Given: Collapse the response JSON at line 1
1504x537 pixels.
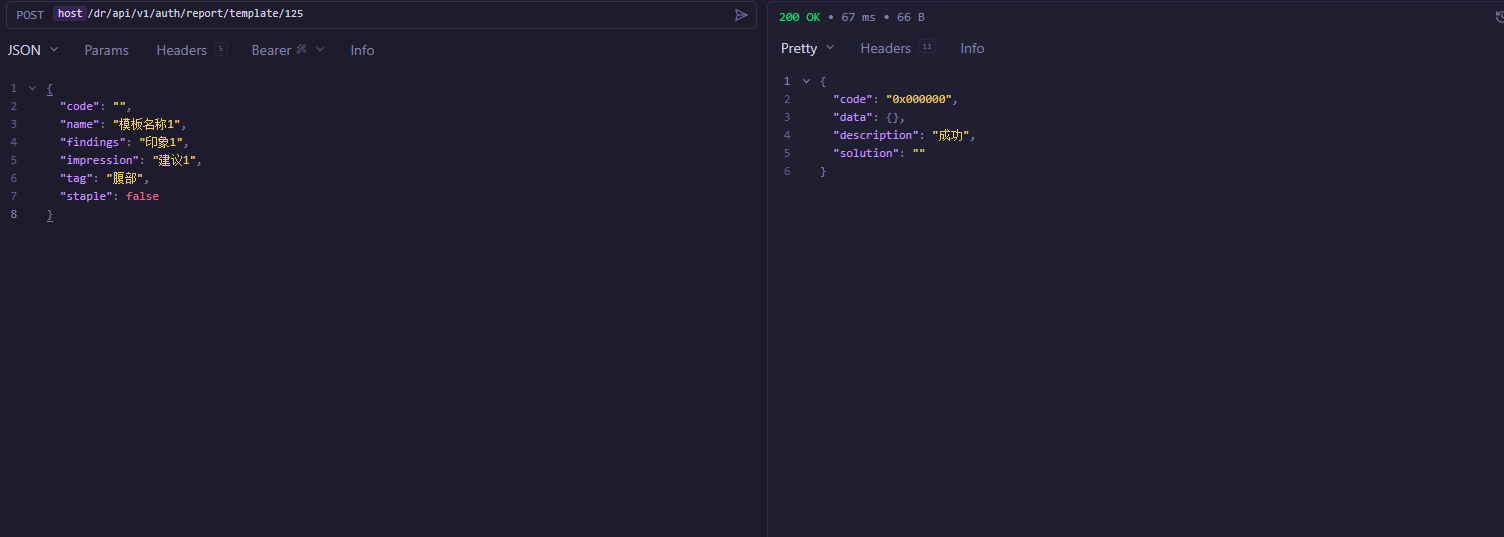Looking at the screenshot, I should pyautogui.click(x=806, y=81).
